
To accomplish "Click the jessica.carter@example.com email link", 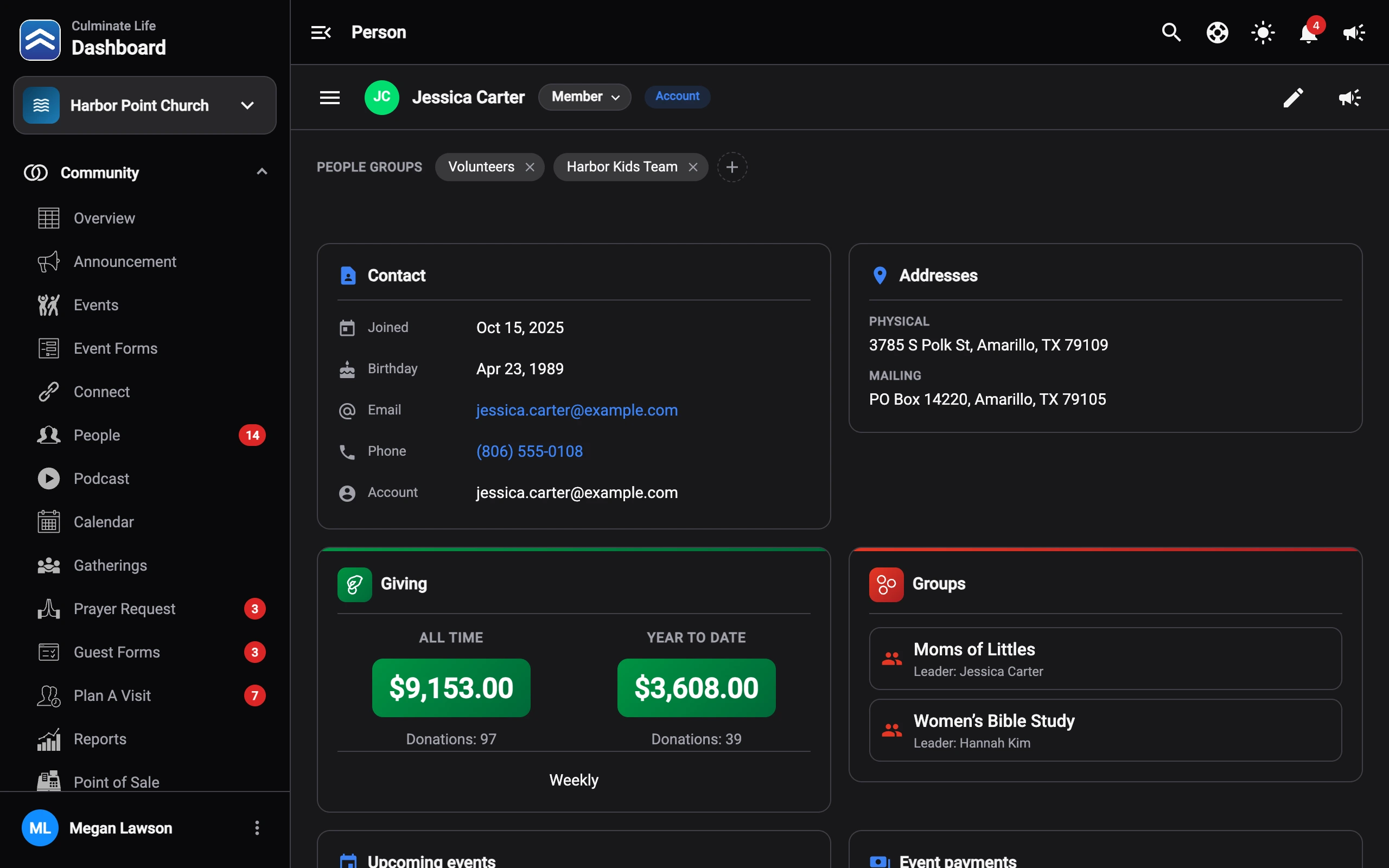I will (577, 410).
